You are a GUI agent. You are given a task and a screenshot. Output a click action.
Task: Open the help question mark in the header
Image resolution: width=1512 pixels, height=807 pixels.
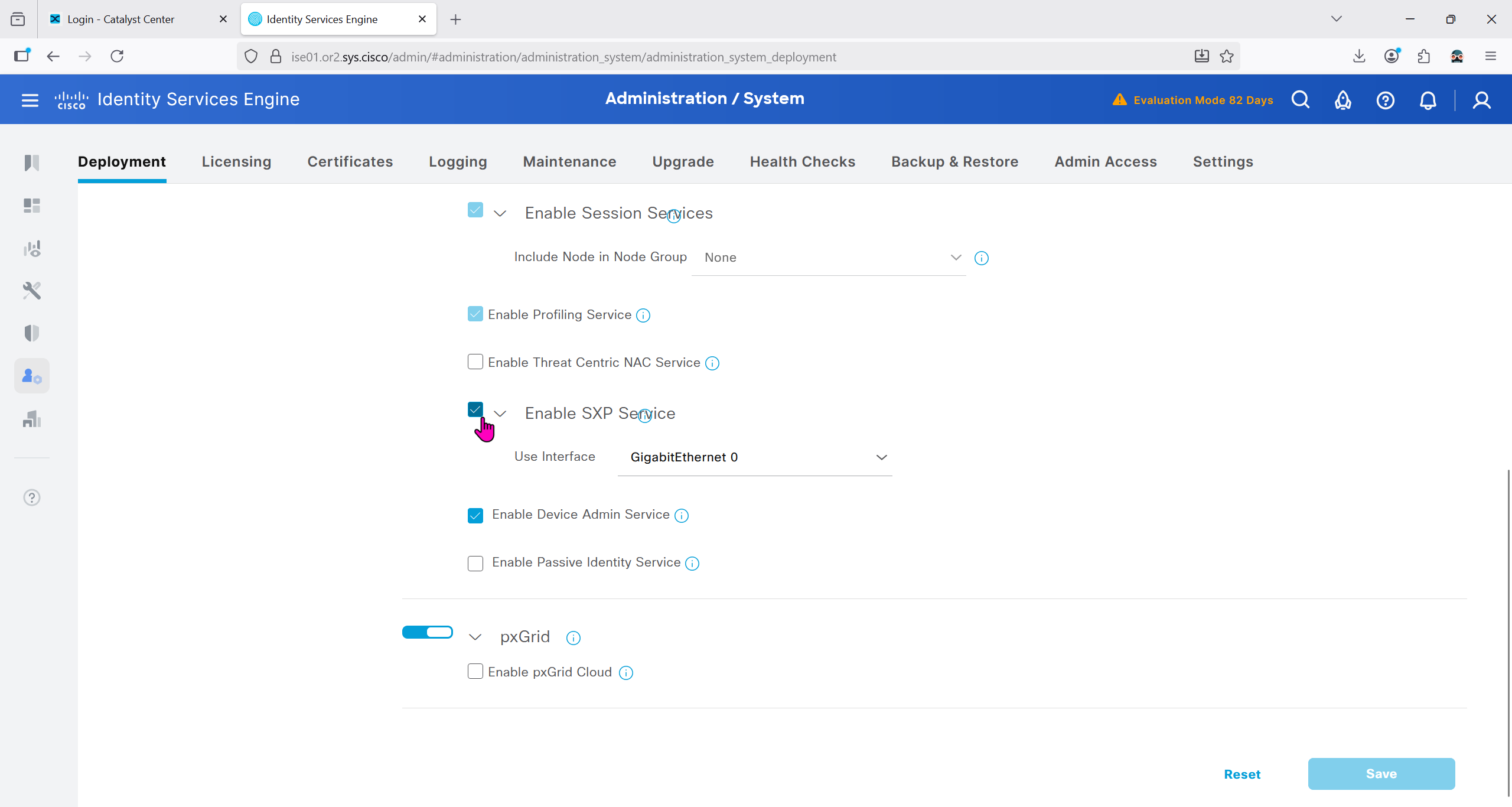pyautogui.click(x=1385, y=100)
